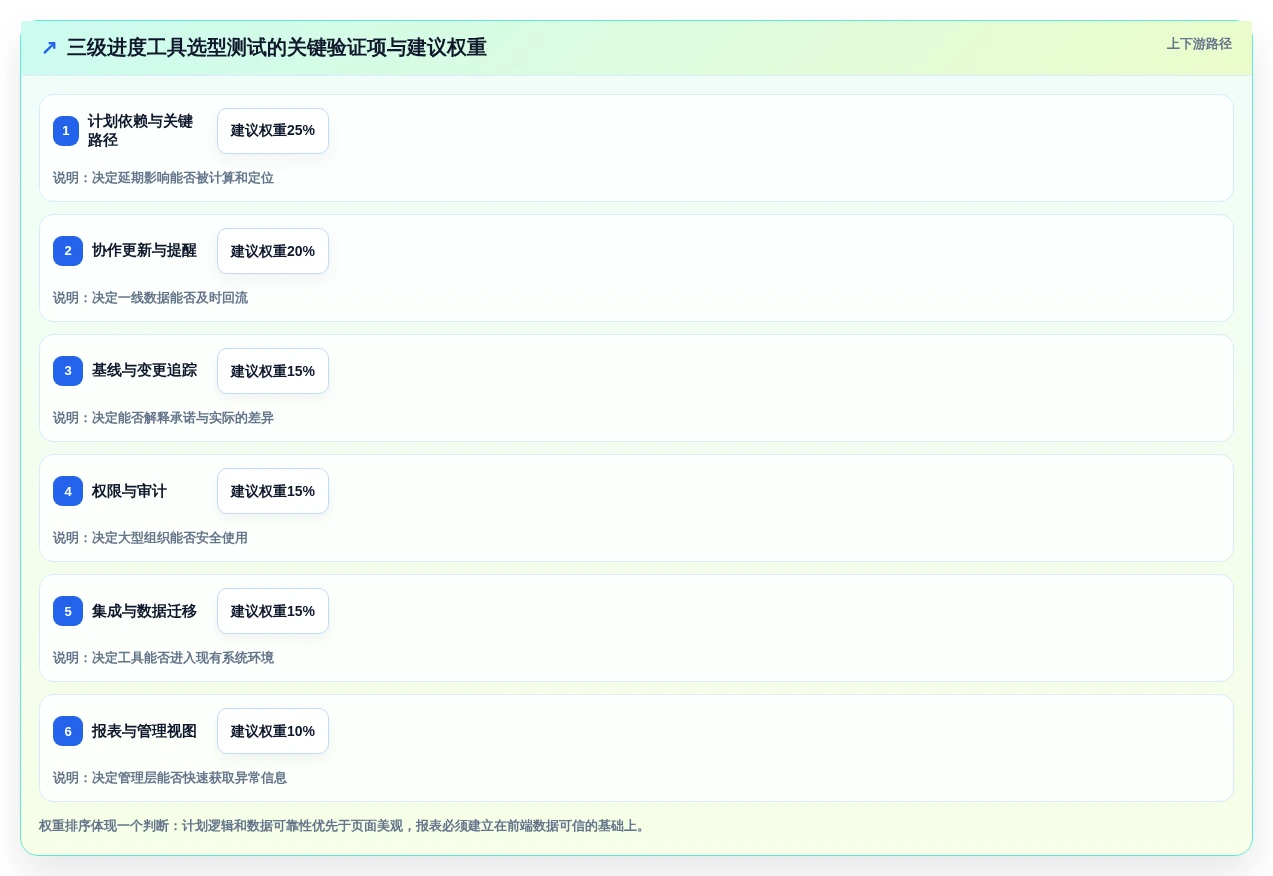Select 建议权重15% pill next to 基线与变更追踪
This screenshot has height=876, width=1273.
(273, 371)
